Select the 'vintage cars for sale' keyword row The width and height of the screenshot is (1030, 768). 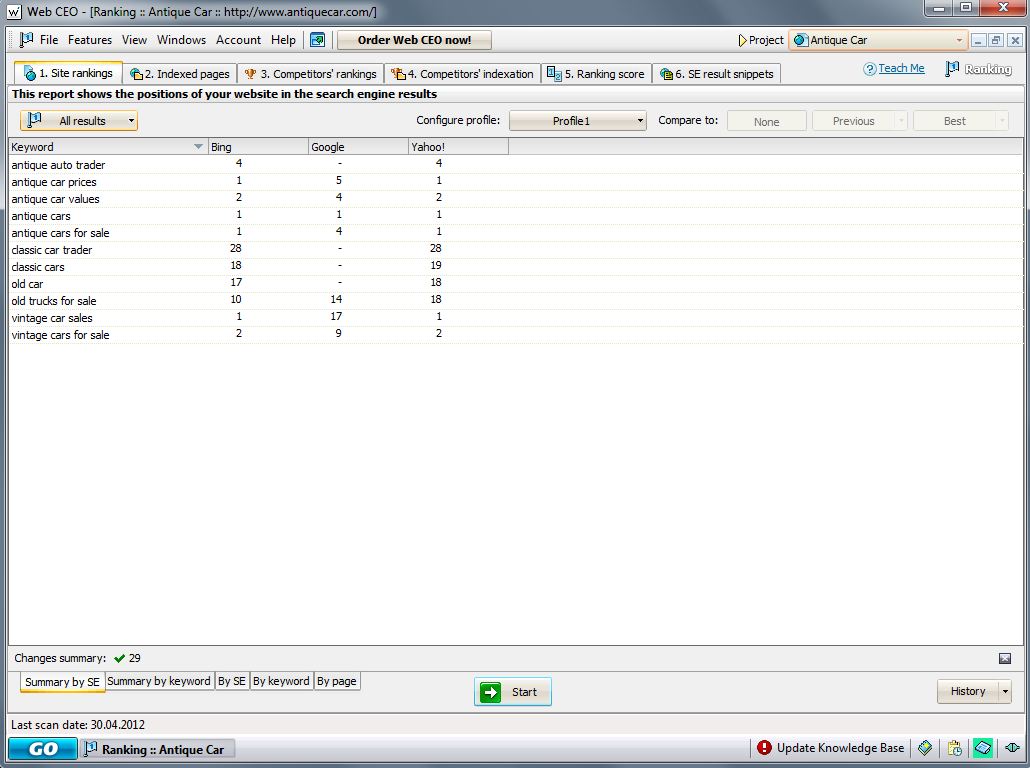click(516, 334)
